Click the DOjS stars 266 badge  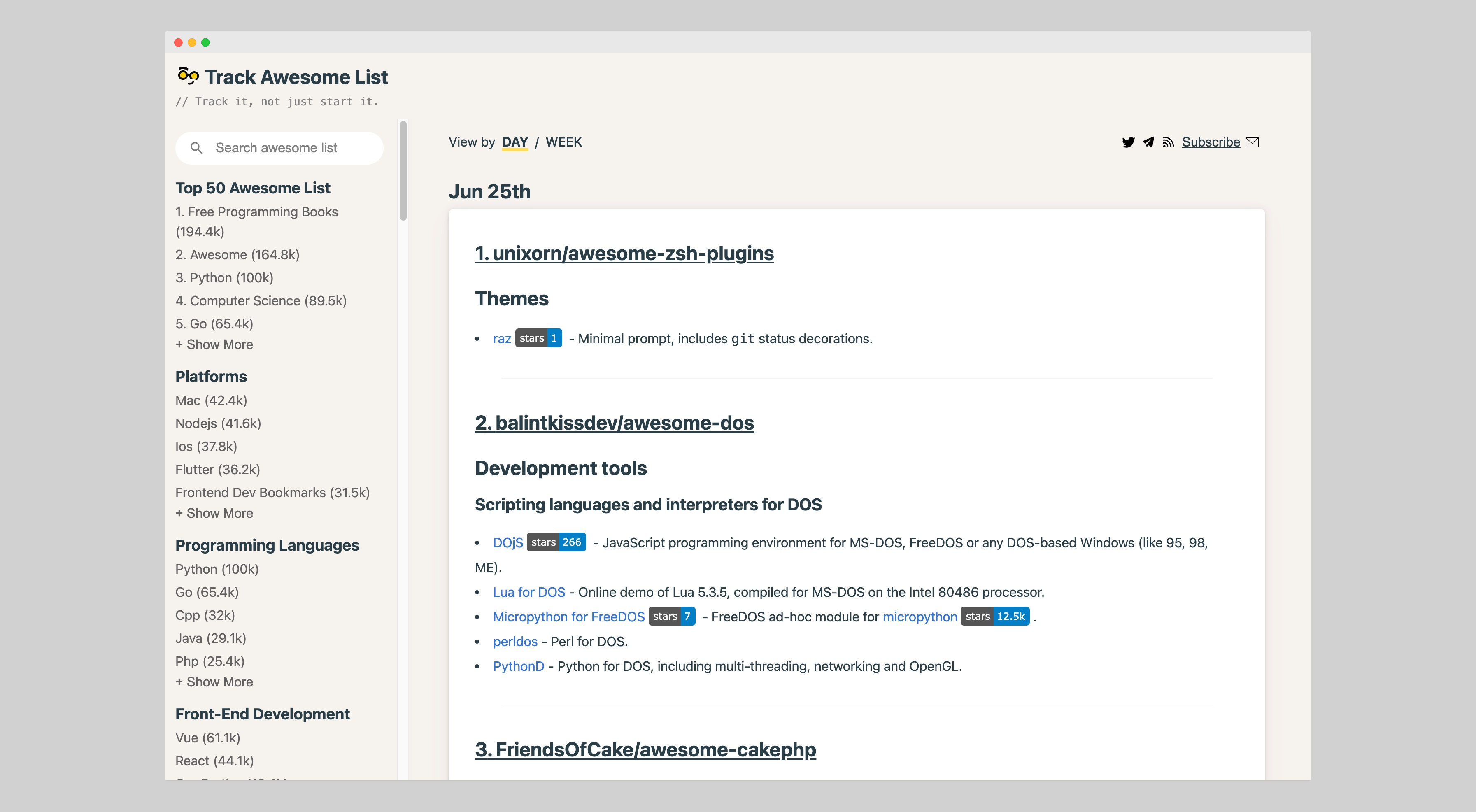(556, 542)
